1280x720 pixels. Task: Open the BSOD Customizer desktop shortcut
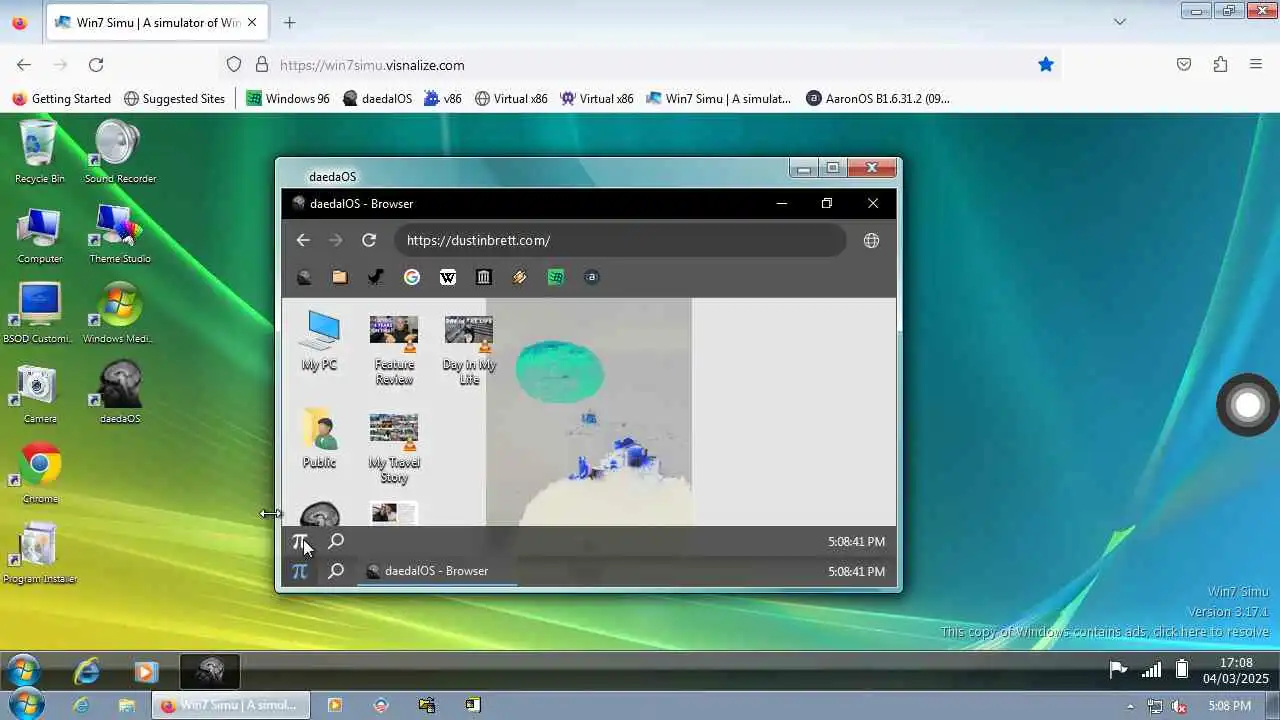click(39, 314)
